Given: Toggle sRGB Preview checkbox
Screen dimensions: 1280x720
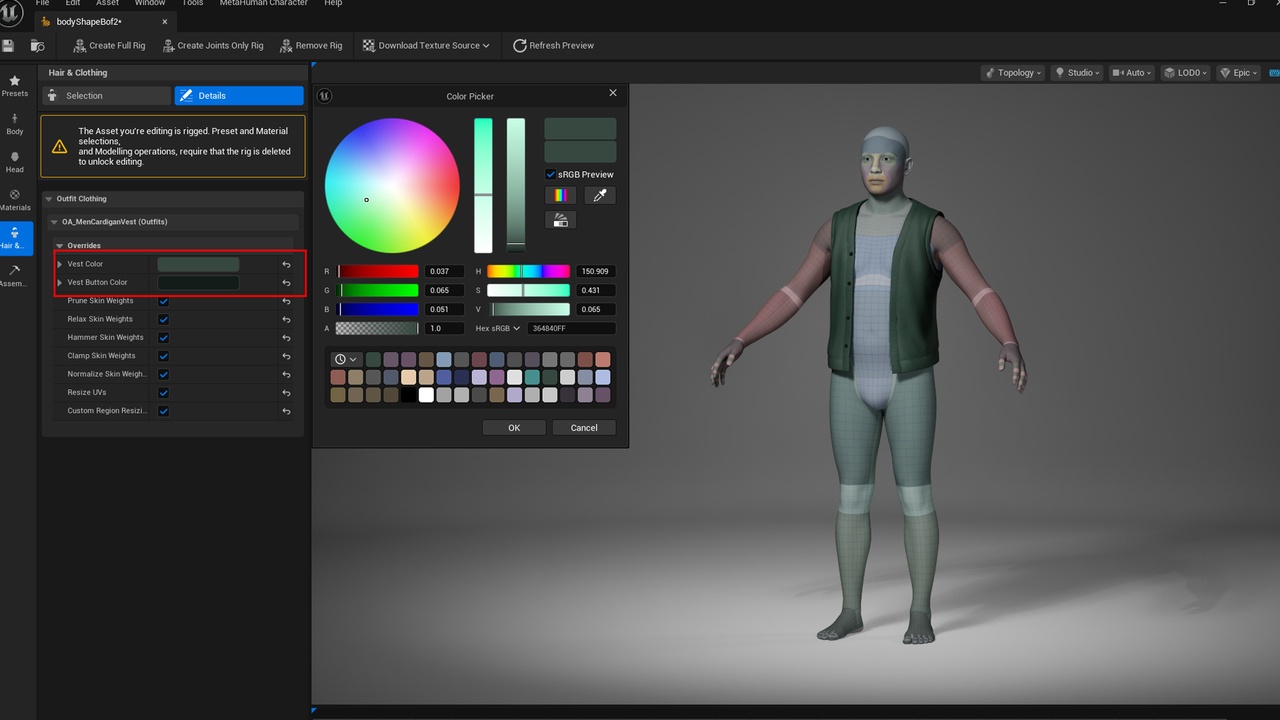Looking at the screenshot, I should pos(550,175).
